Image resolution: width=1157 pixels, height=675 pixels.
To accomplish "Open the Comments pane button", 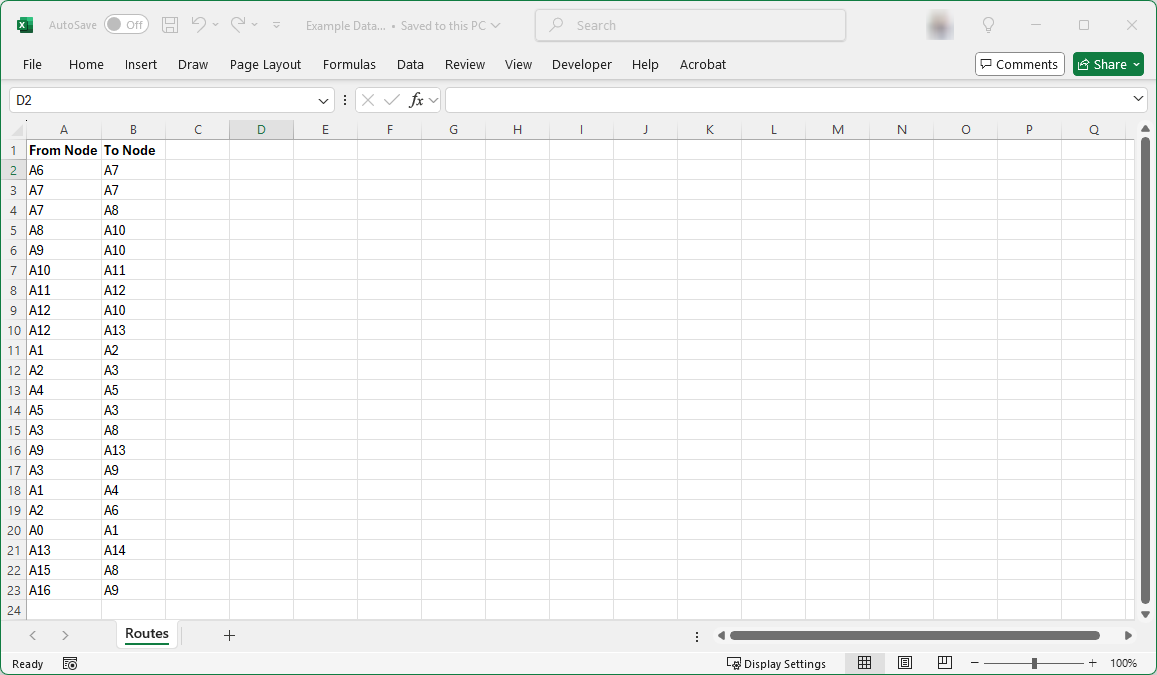I will coord(1019,64).
